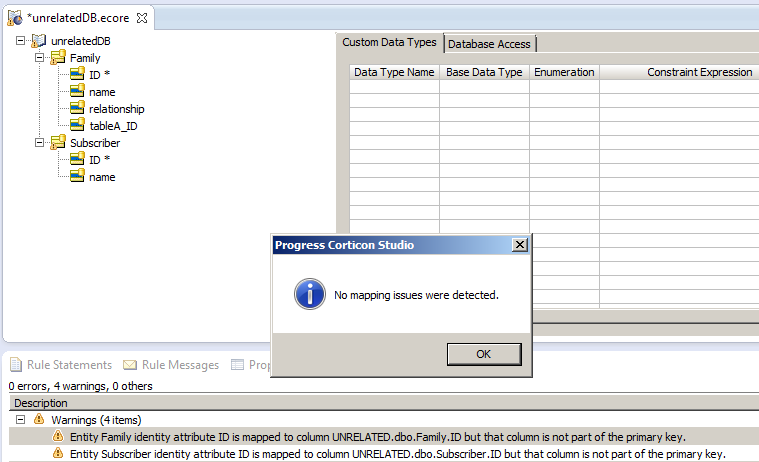Select the Entity Family identity attribute warning
The height and width of the screenshot is (462, 759).
click(384, 437)
